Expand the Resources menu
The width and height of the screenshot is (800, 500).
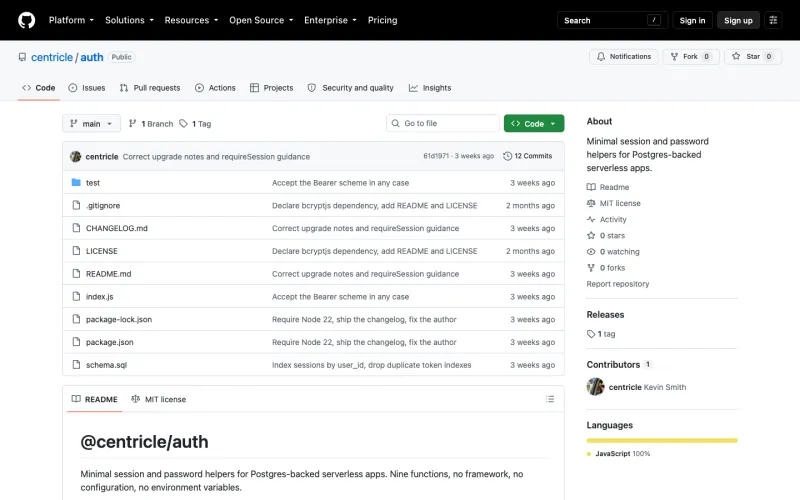click(191, 20)
